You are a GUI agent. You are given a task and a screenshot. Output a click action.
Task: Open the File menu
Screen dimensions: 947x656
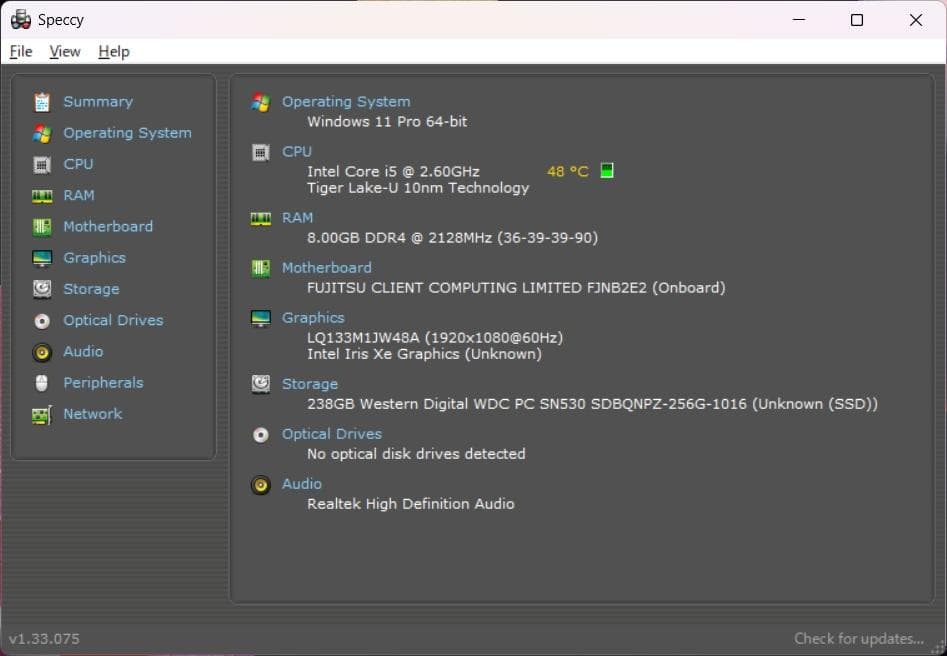tap(20, 51)
